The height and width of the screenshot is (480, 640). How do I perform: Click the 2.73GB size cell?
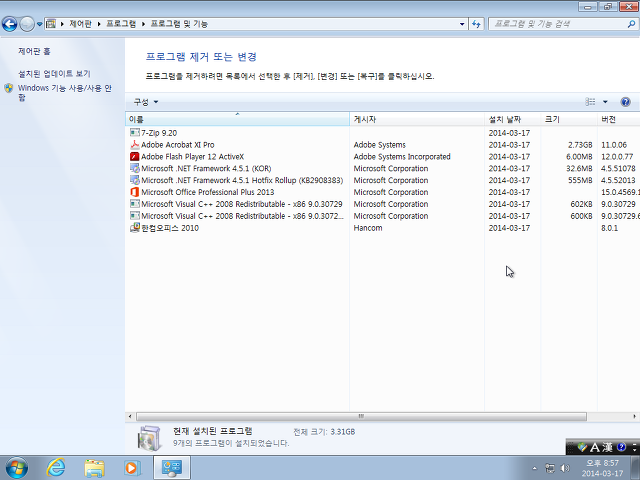[580, 144]
